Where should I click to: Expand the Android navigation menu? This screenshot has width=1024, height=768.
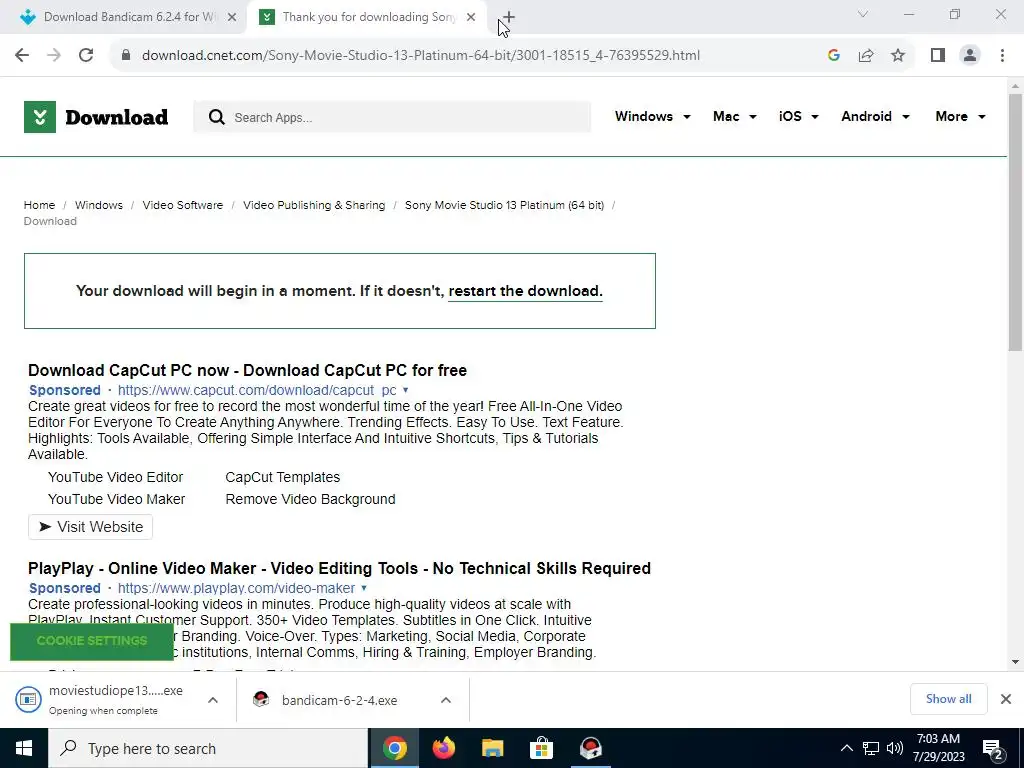(875, 116)
